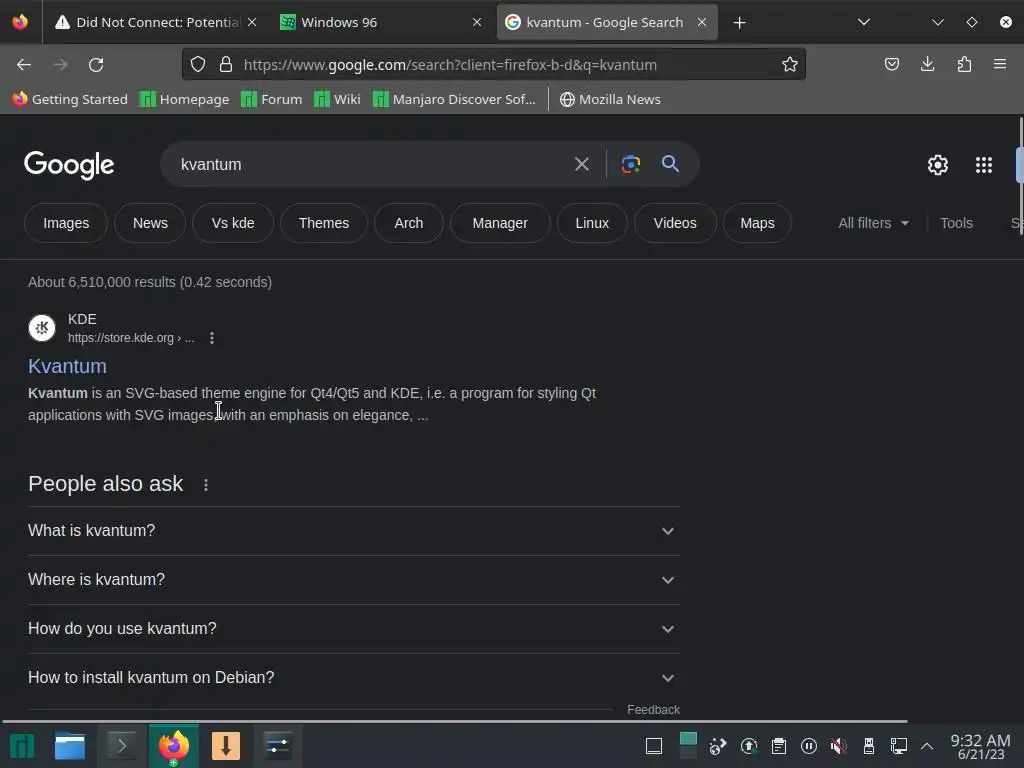
Task: Expand the 'Where is kvantum?' question
Action: click(x=353, y=580)
